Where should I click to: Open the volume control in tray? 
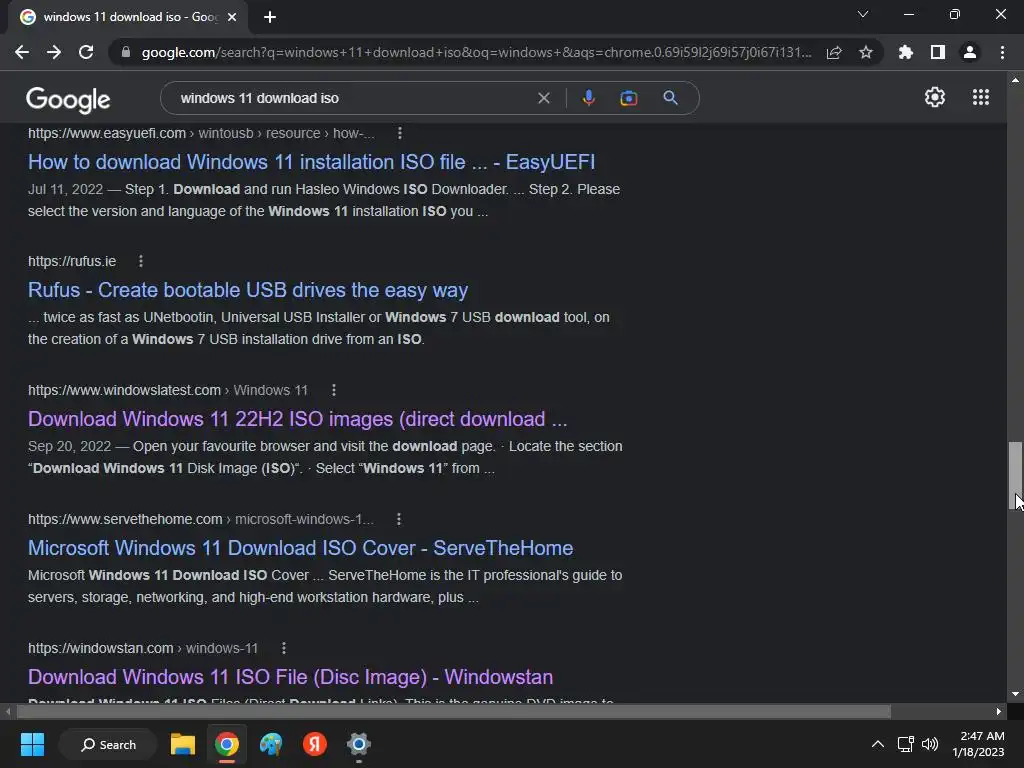(x=930, y=744)
